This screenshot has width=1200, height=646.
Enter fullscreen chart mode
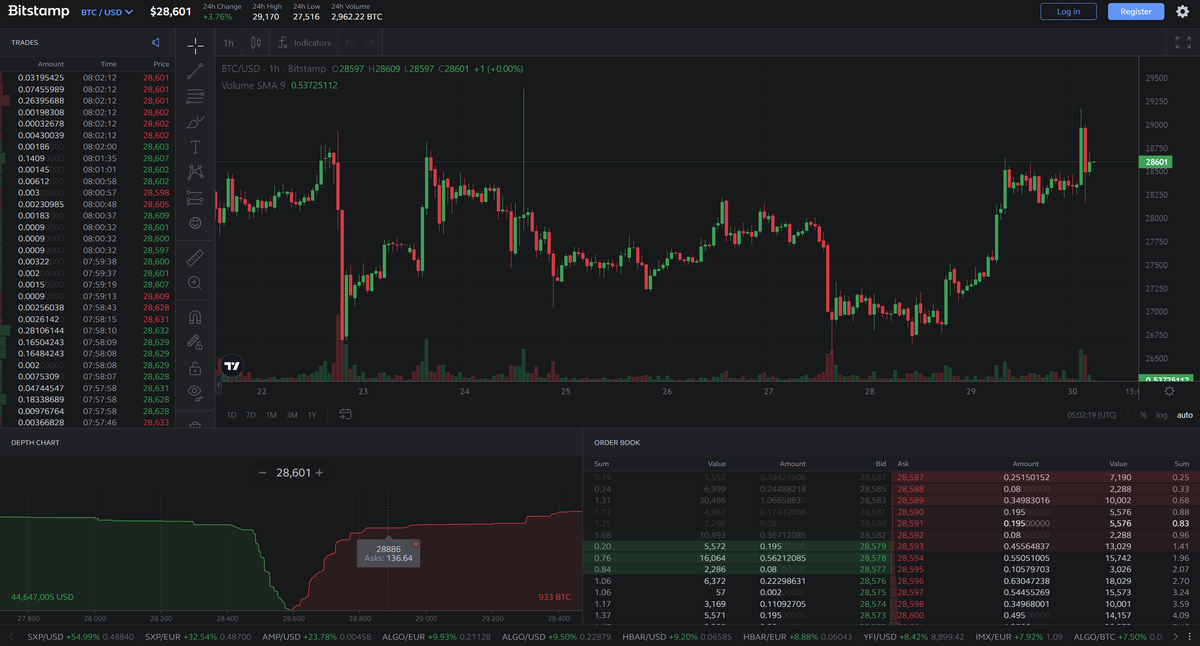pyautogui.click(x=1182, y=43)
